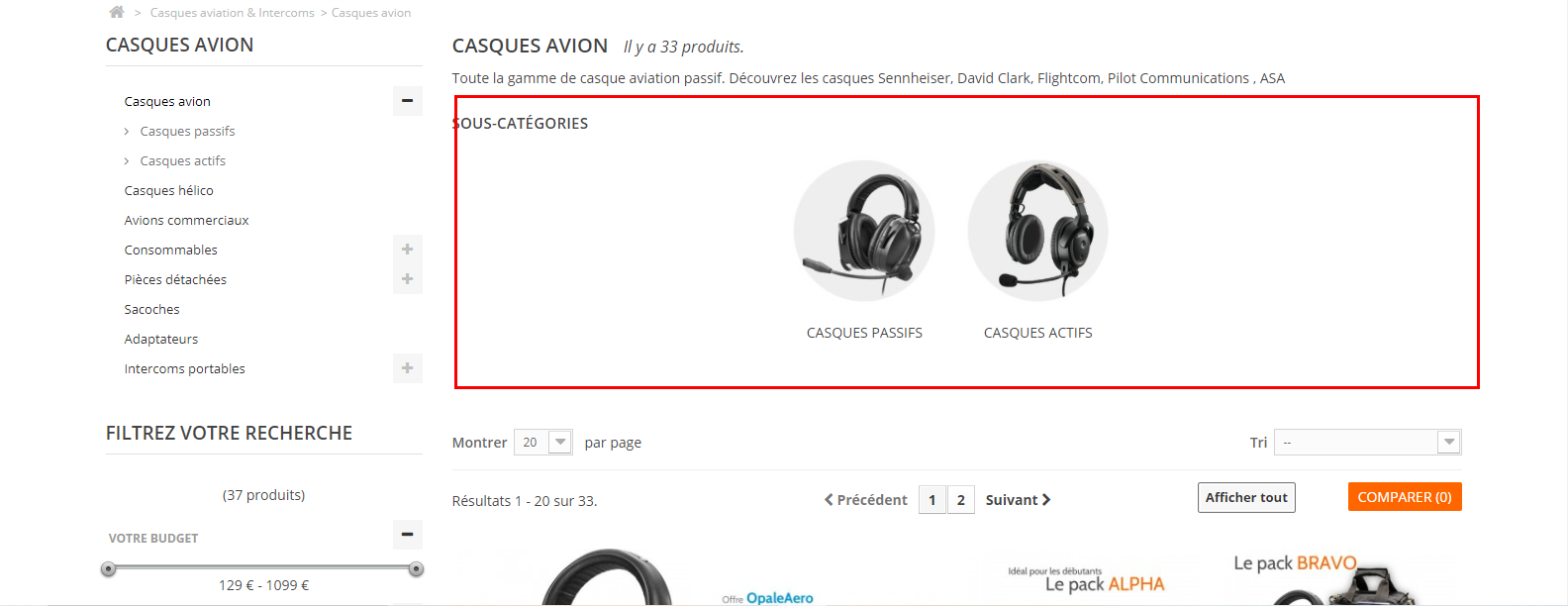Open the Casques Actifs headset thumbnail
Screen dimensions: 1568x606
point(1037,231)
